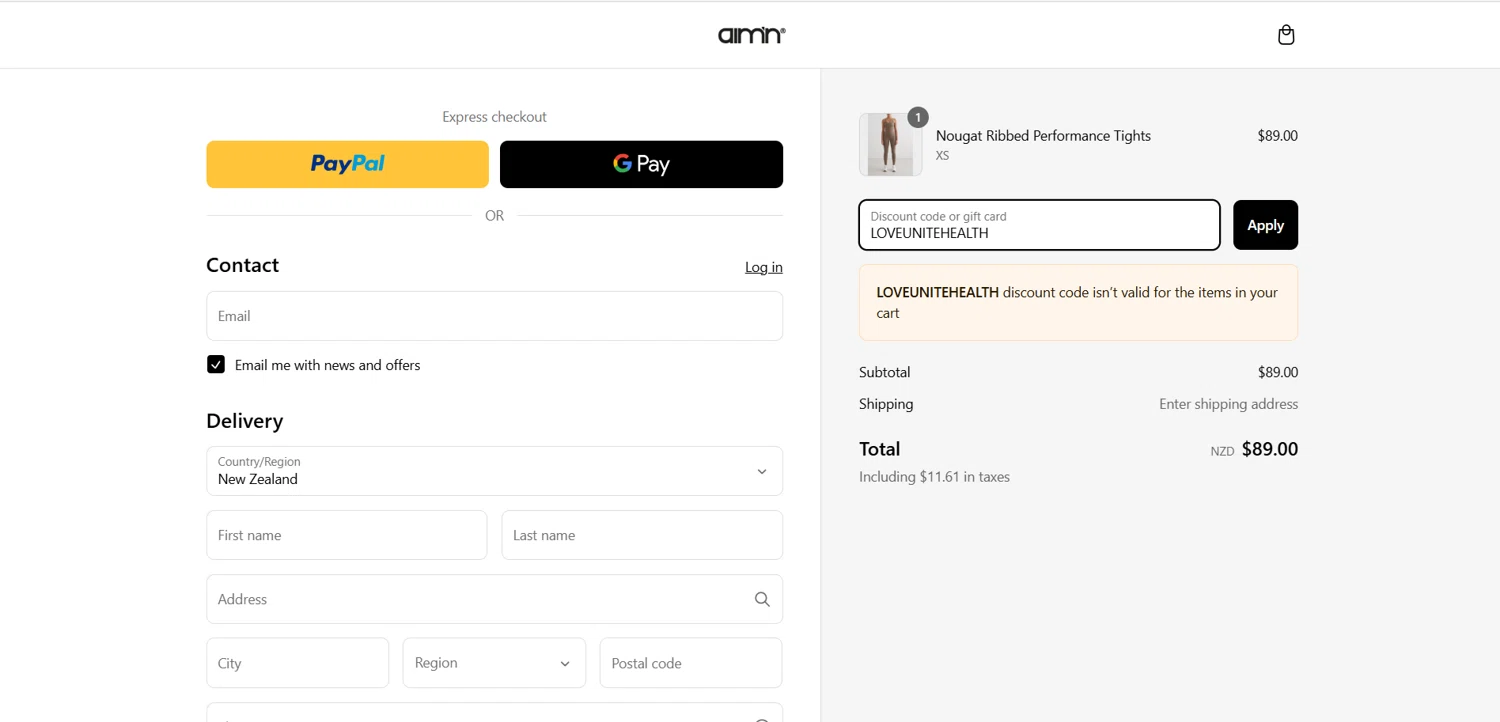The width and height of the screenshot is (1500, 722).
Task: Click the Subtotal label
Action: [x=884, y=372]
